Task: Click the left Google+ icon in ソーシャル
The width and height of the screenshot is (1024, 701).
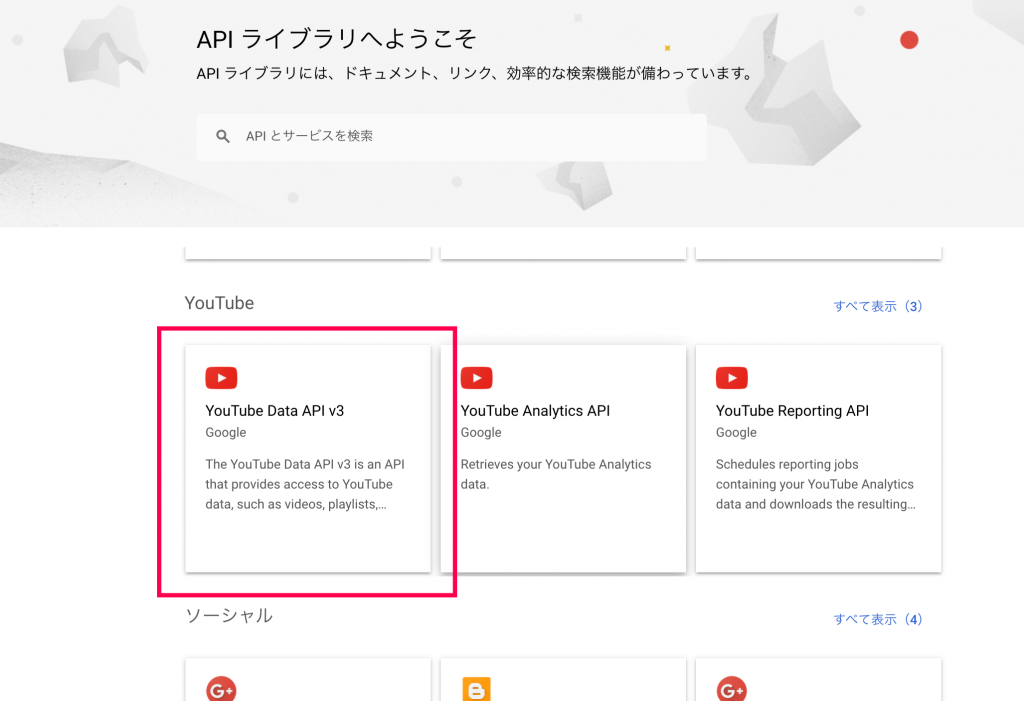Action: [x=221, y=689]
